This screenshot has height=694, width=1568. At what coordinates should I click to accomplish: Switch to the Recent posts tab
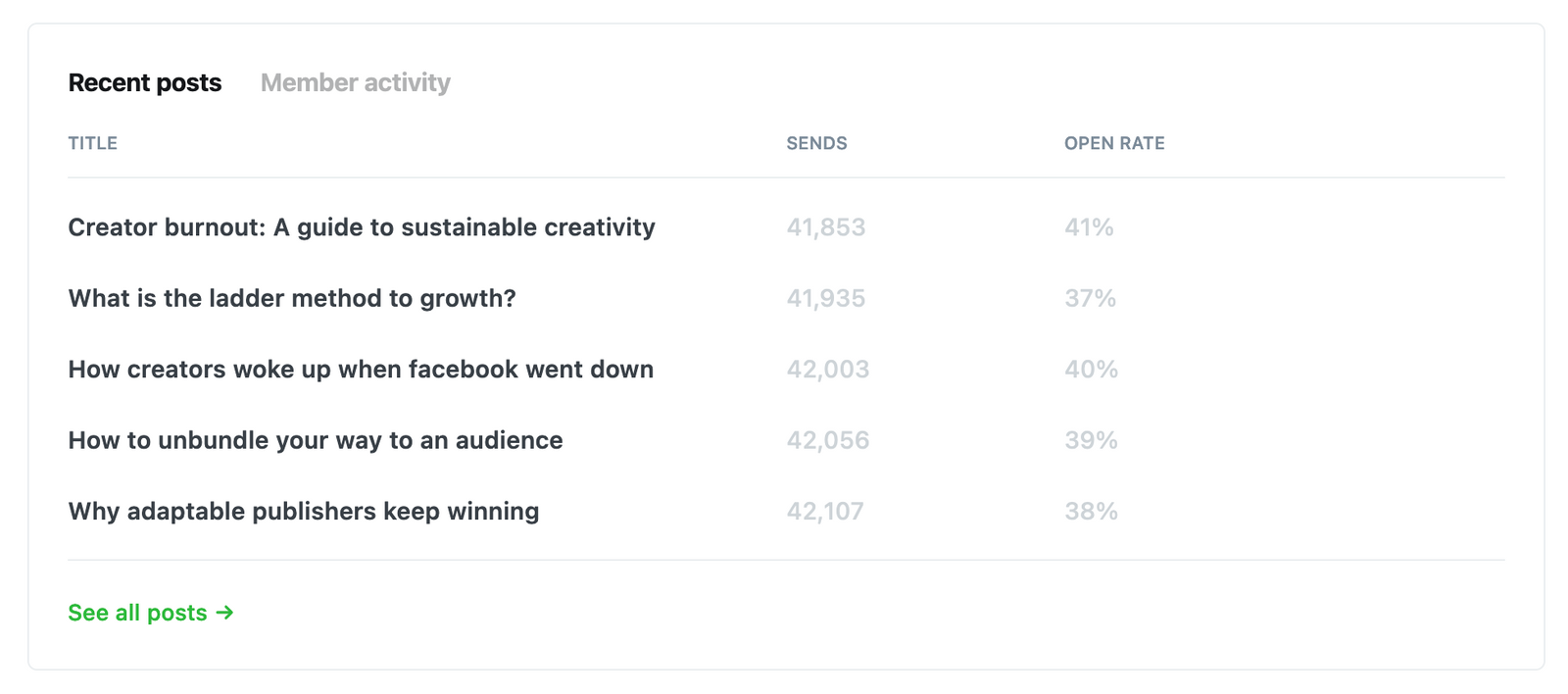pos(144,83)
